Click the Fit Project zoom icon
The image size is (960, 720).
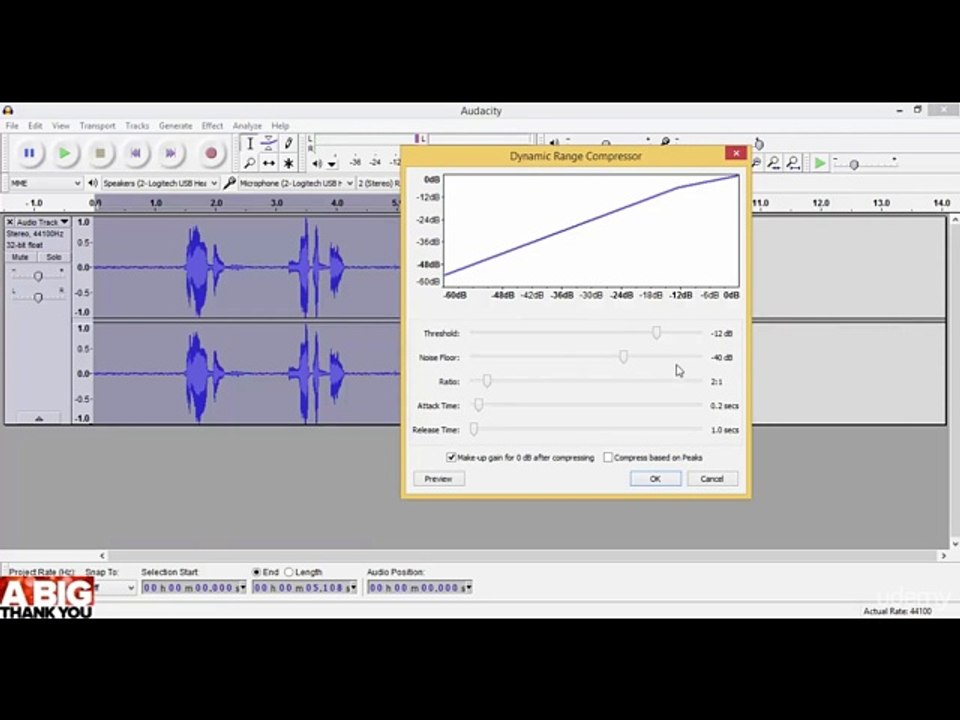click(x=793, y=163)
